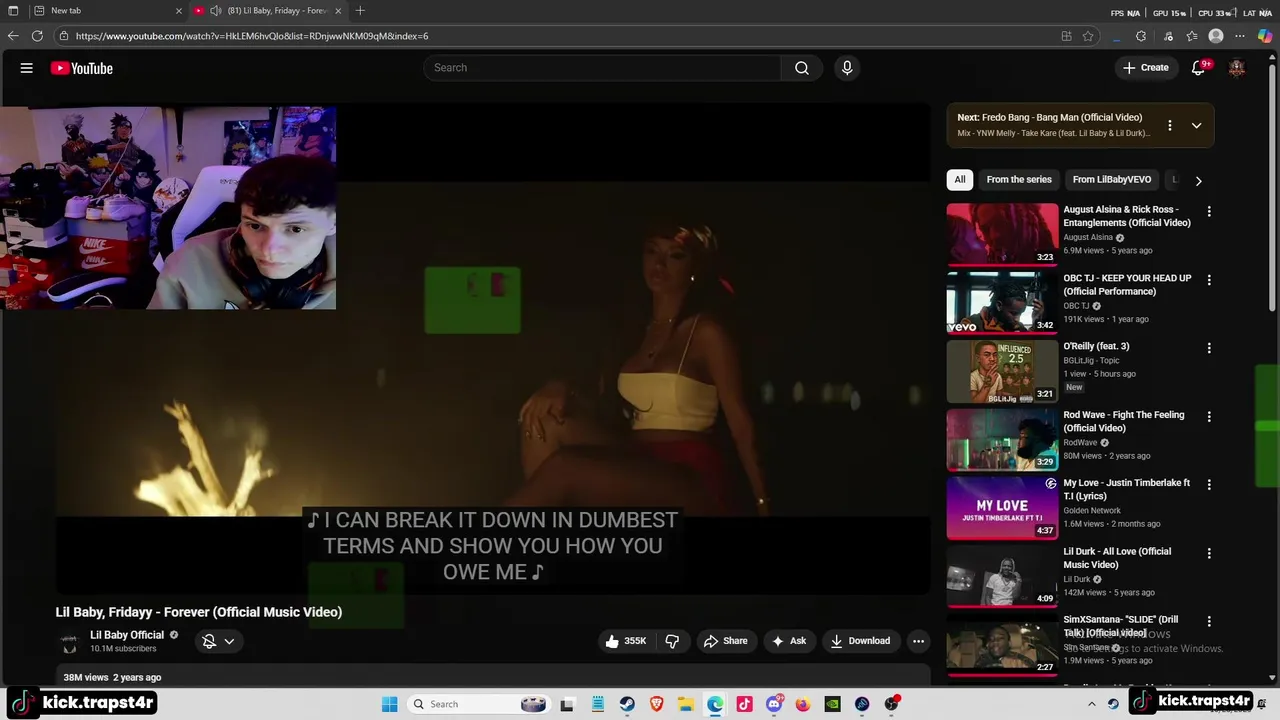The image size is (1280, 720).
Task: Open browser settings and more menu
Action: pyautogui.click(x=1240, y=36)
